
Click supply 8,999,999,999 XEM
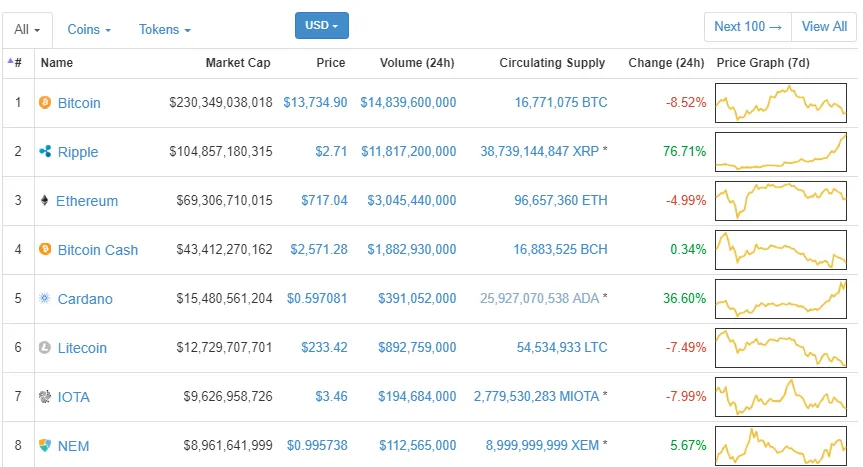(542, 445)
